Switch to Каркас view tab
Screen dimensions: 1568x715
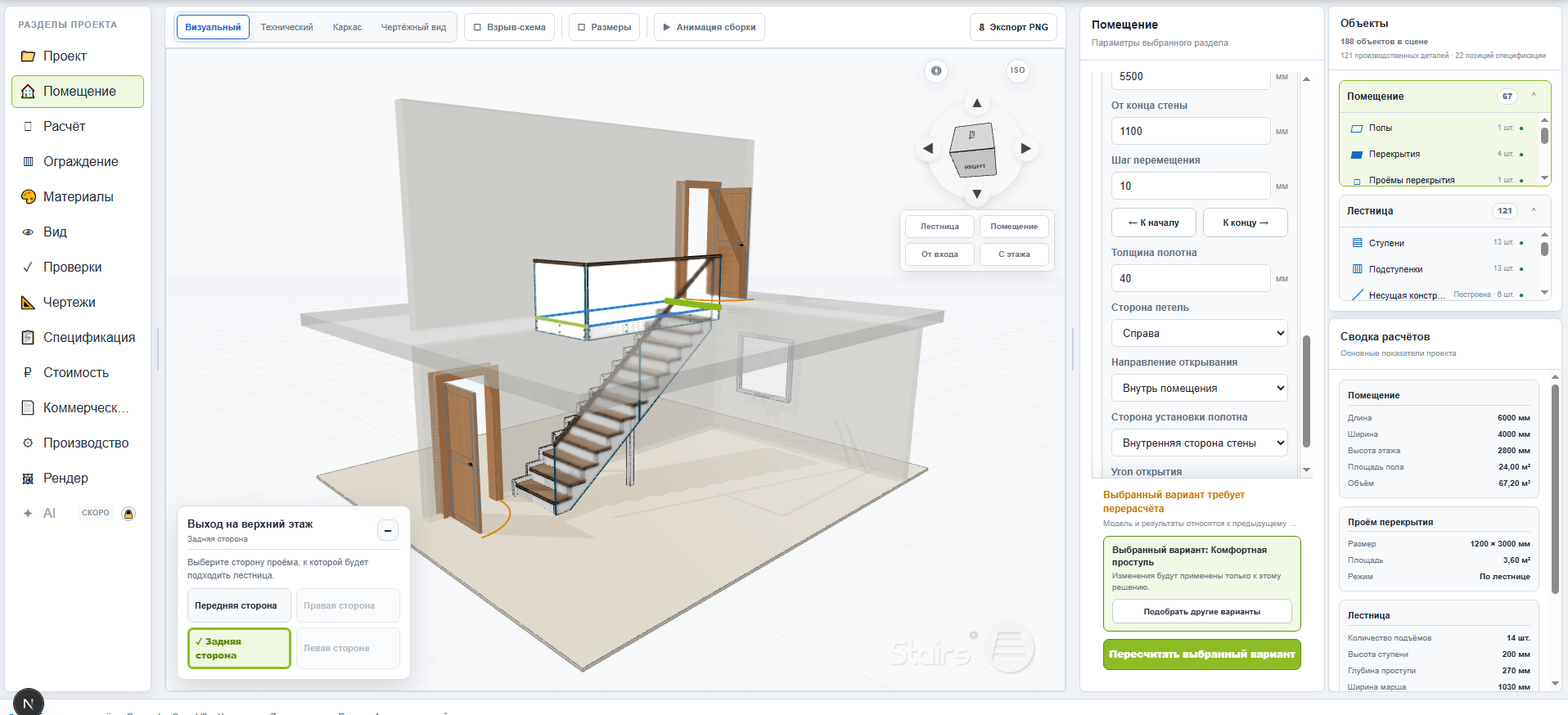coord(347,27)
